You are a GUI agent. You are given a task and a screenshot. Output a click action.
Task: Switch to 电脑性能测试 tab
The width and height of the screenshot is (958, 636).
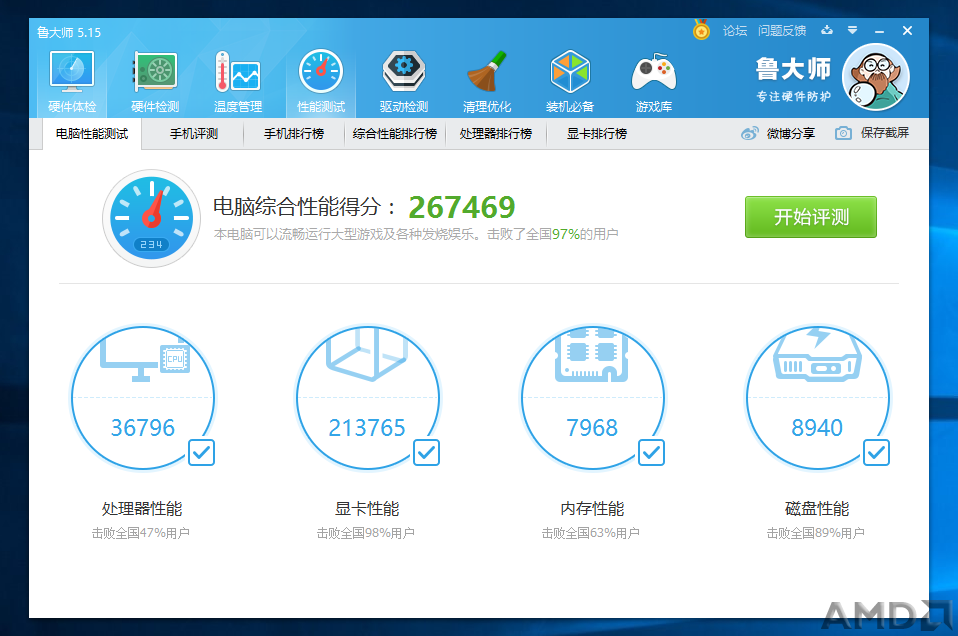[x=92, y=134]
